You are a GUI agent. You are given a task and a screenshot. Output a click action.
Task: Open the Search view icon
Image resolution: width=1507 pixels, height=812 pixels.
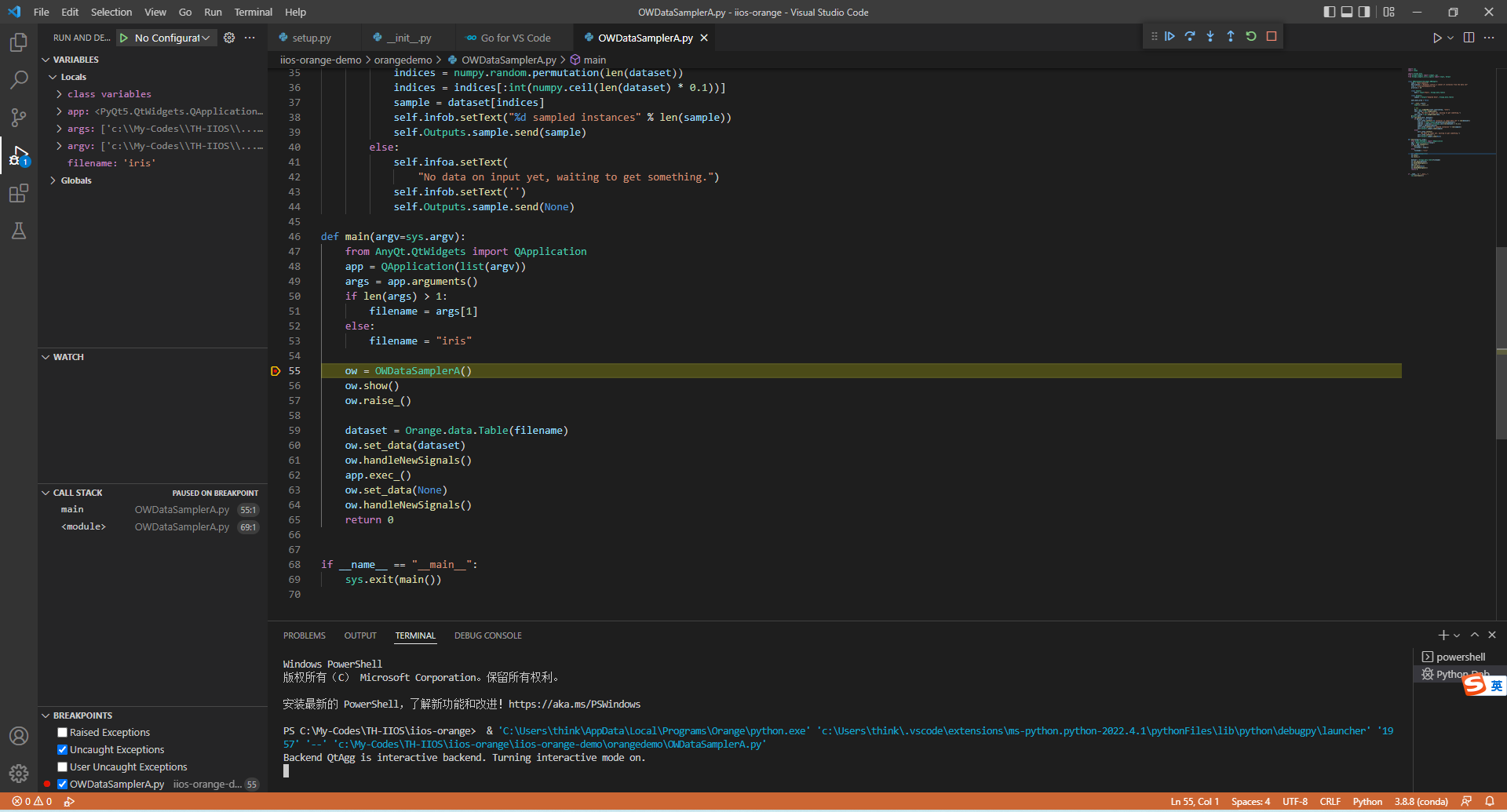coord(19,80)
